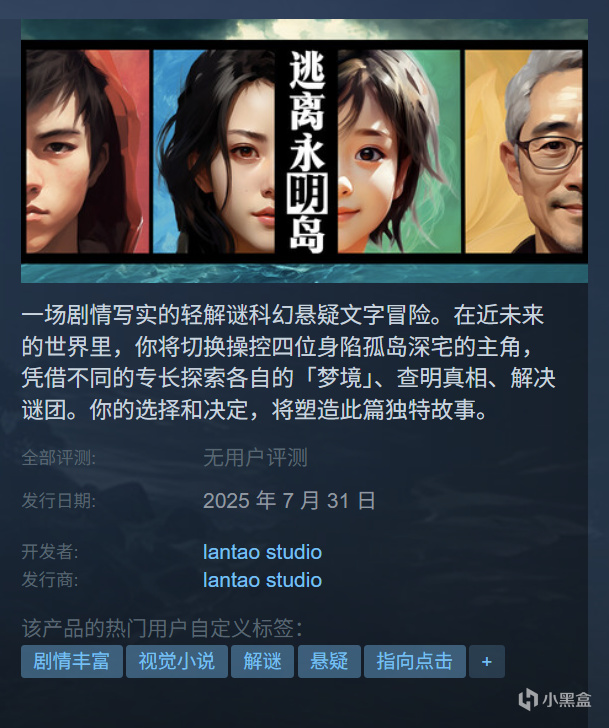Expand more tags with plus button
Viewport: 609px width, 728px height.
coord(486,661)
